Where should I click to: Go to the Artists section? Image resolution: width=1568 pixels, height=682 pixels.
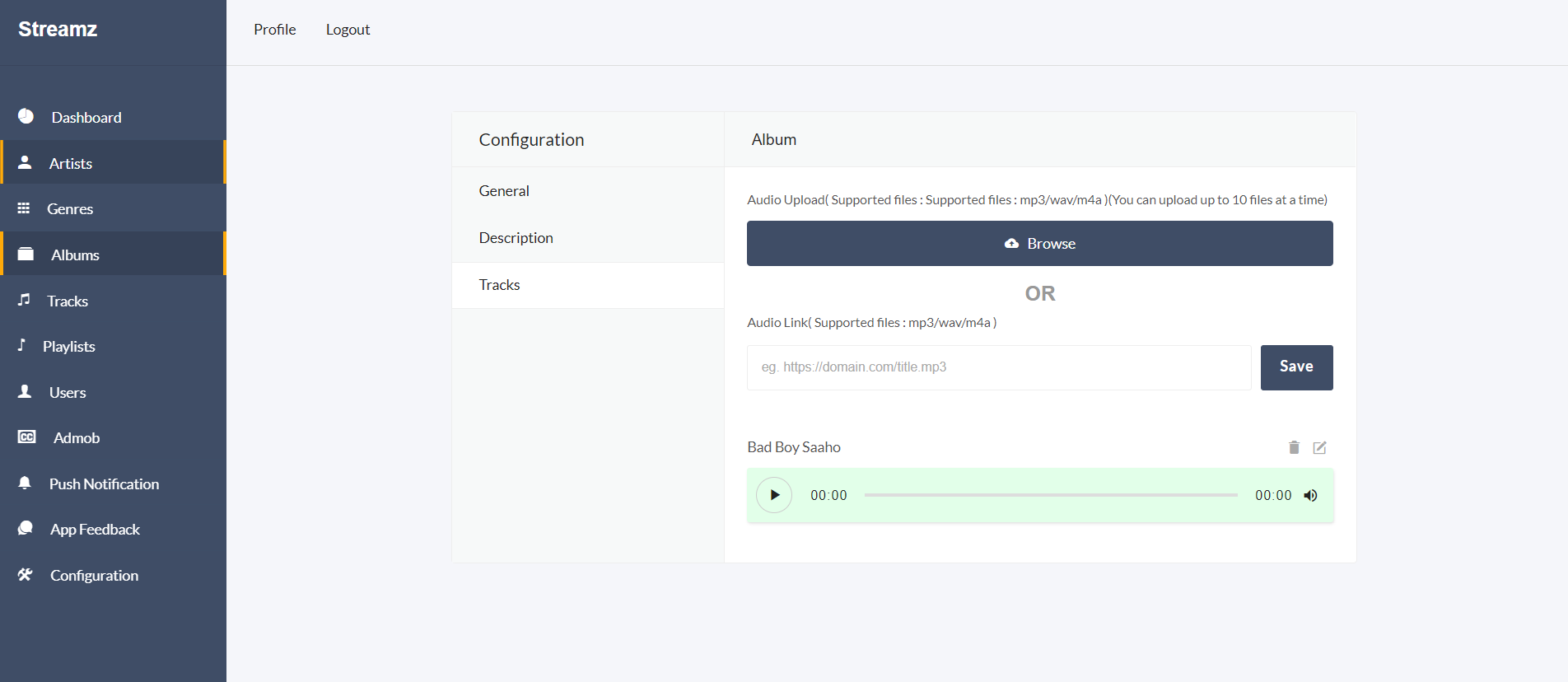71,164
